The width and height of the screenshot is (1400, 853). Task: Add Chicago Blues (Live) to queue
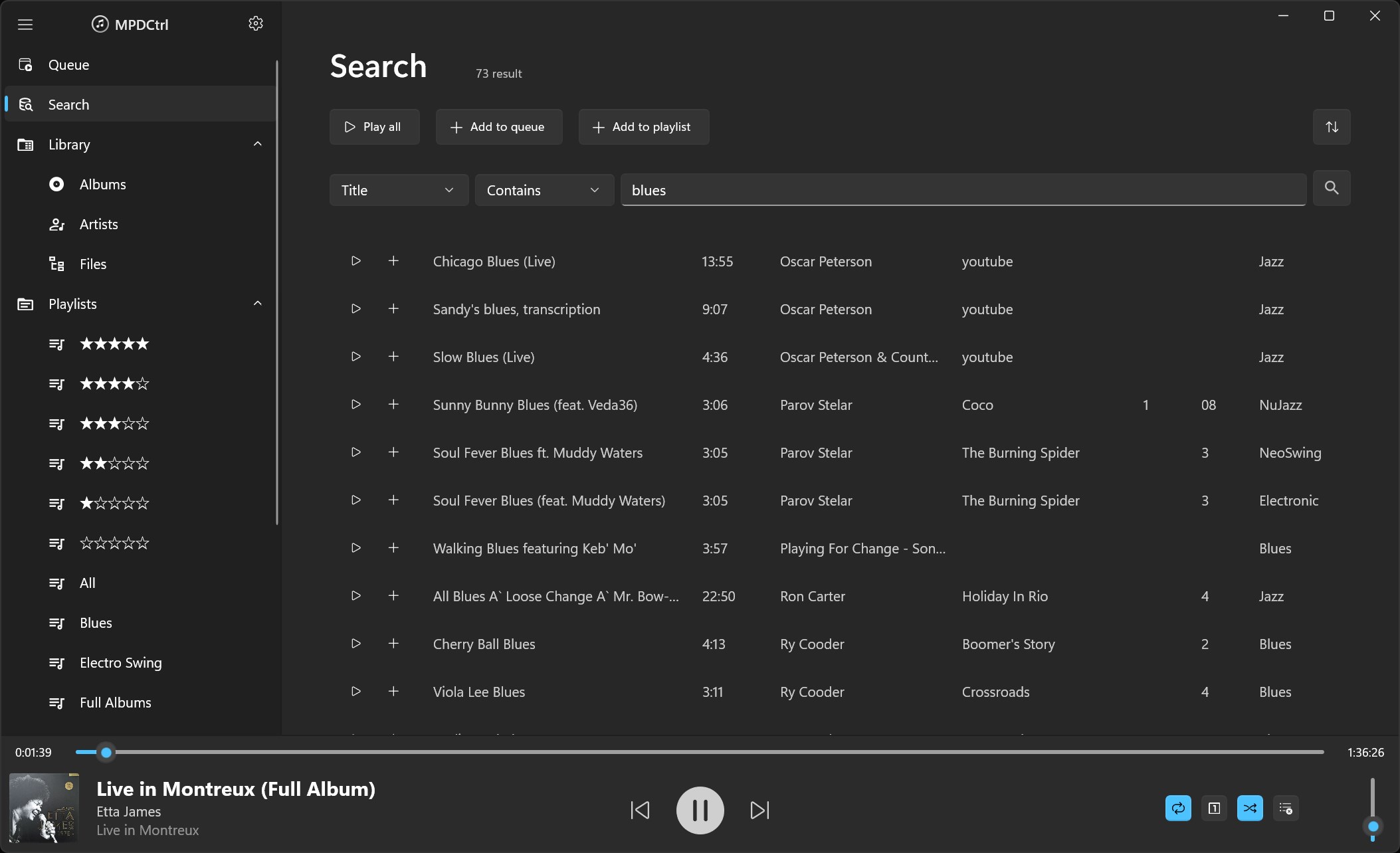(x=393, y=261)
